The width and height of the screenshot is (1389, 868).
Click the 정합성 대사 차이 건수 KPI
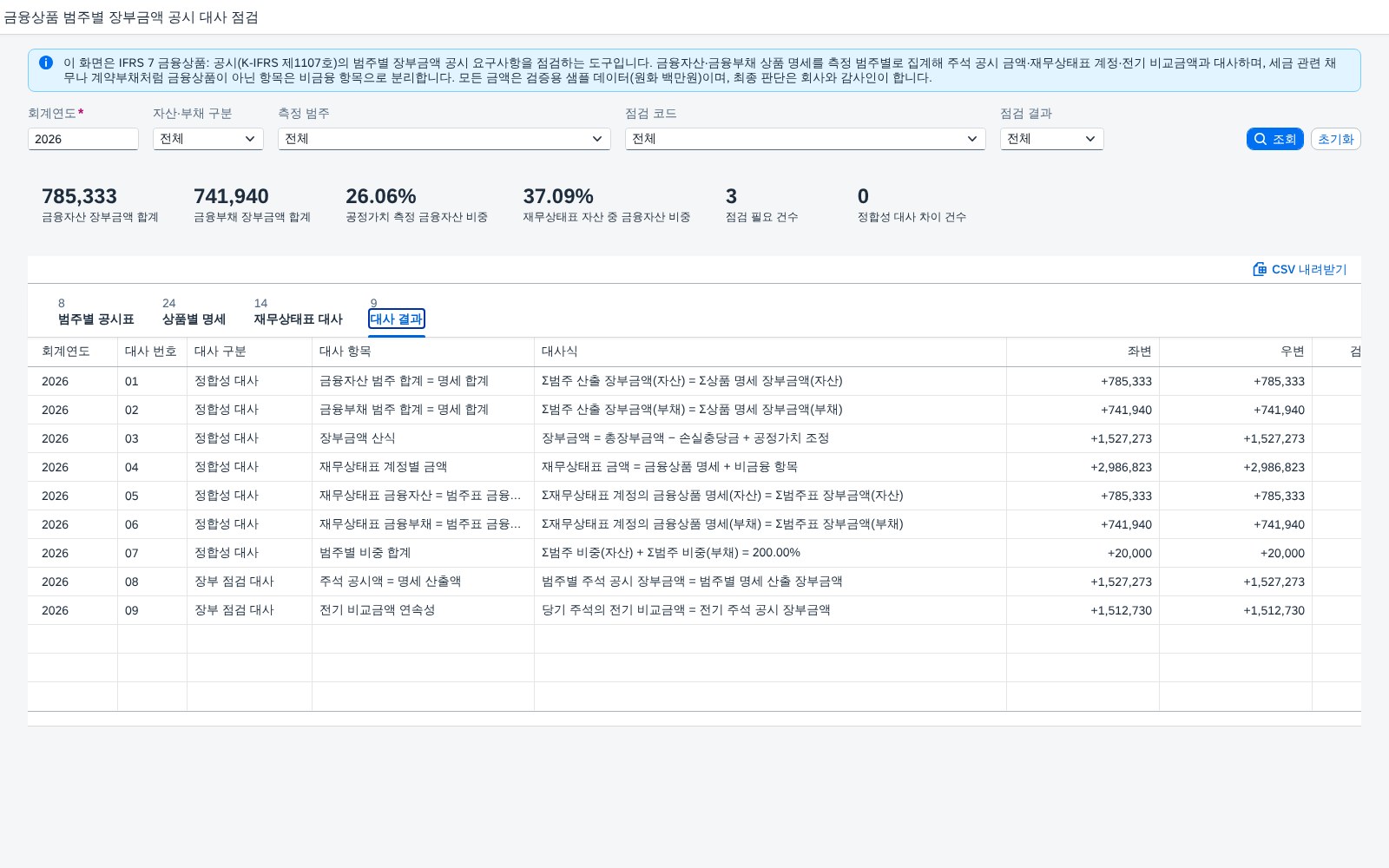point(912,205)
